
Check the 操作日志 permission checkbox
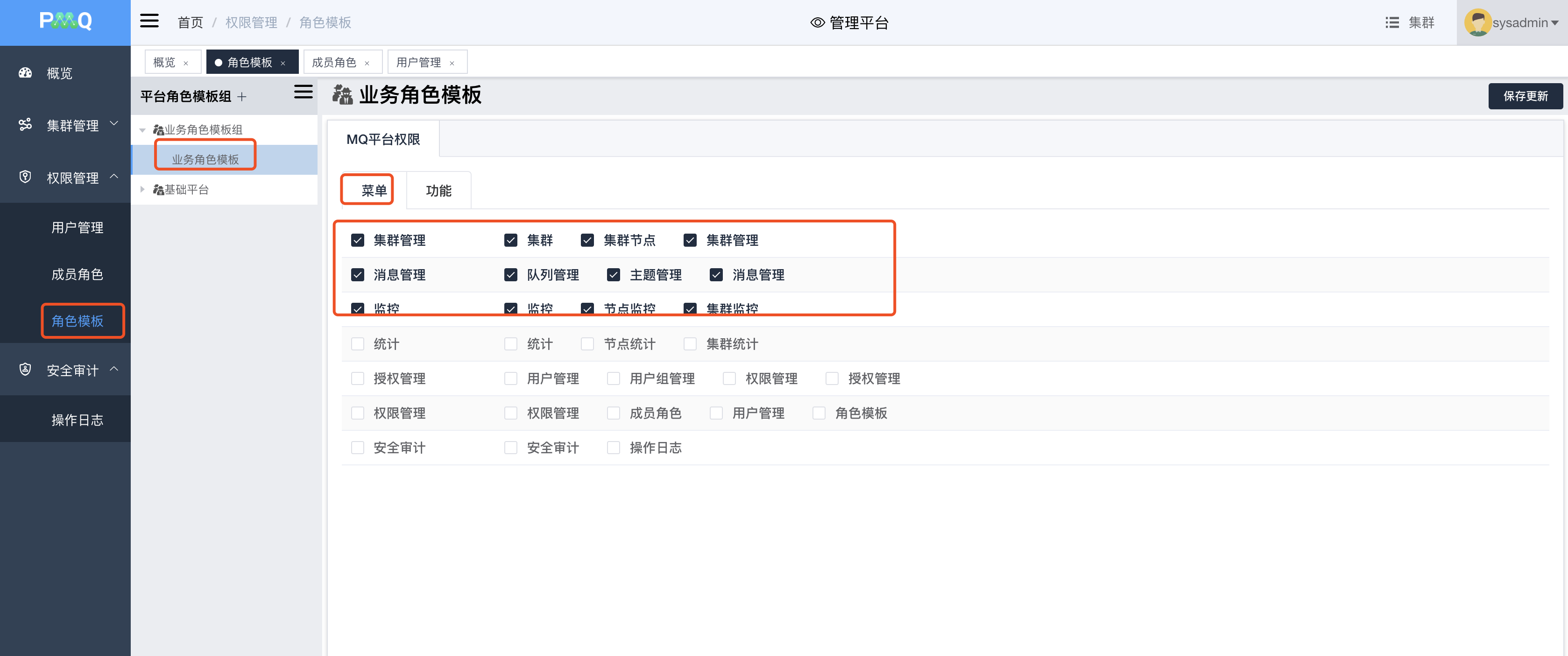pyautogui.click(x=613, y=448)
